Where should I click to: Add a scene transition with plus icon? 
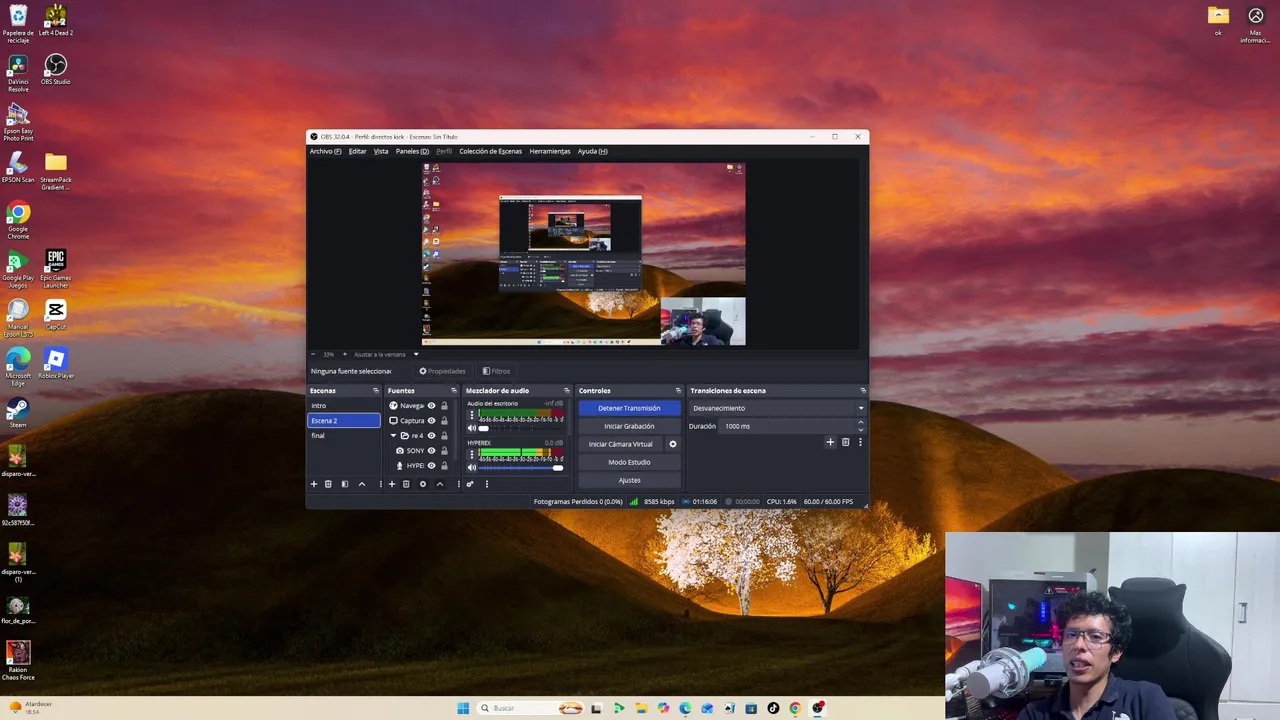pyautogui.click(x=830, y=442)
